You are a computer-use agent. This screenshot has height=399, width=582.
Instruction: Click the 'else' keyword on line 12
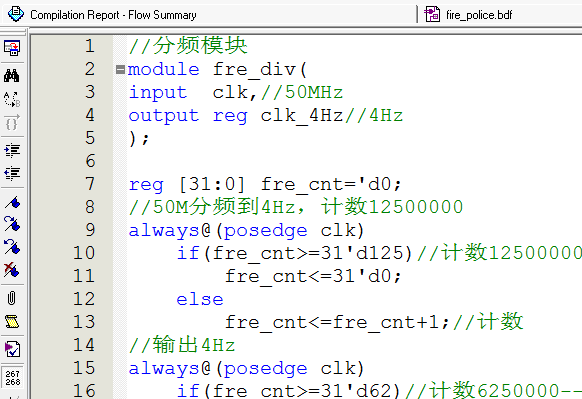pos(200,299)
